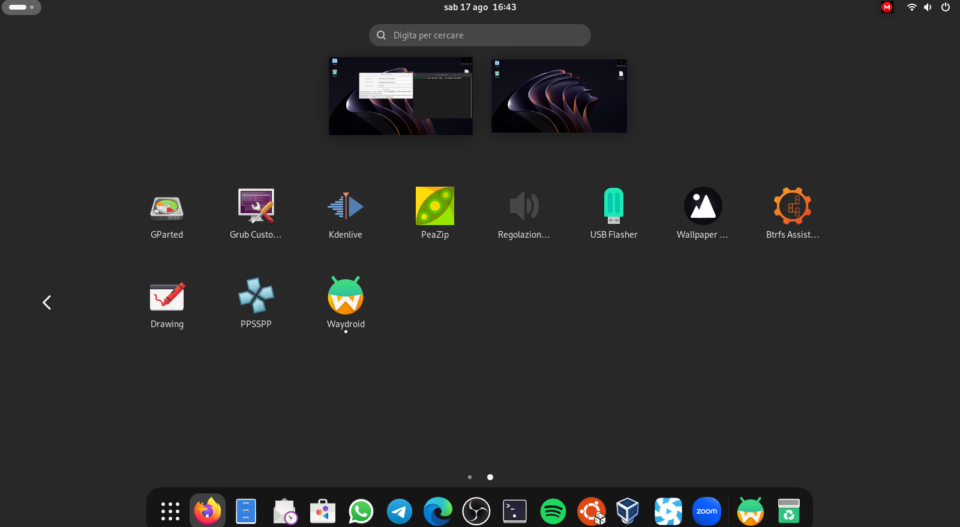Launch USB Flasher
The height and width of the screenshot is (527, 960).
click(613, 206)
